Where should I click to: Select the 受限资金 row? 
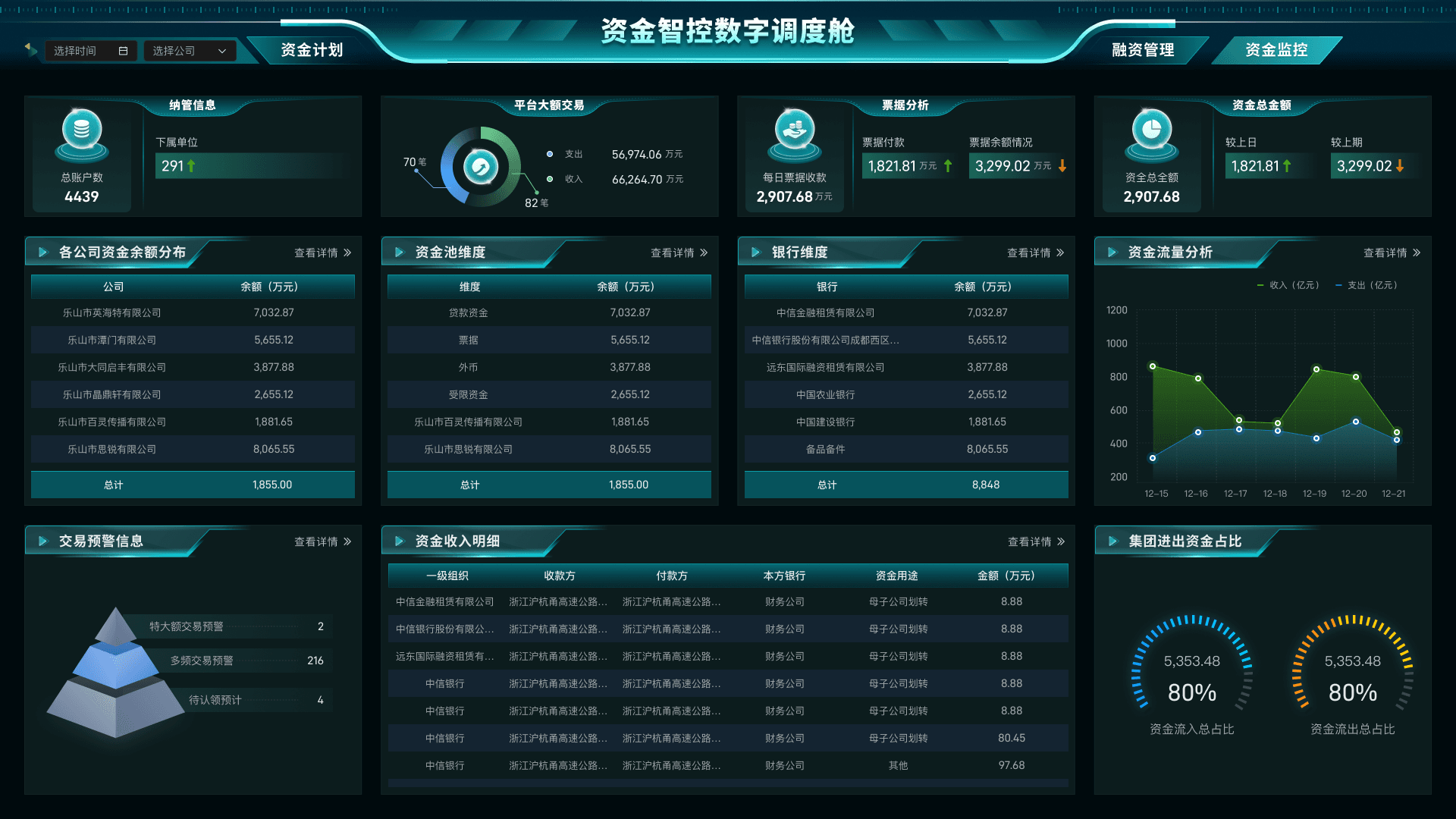(x=549, y=394)
